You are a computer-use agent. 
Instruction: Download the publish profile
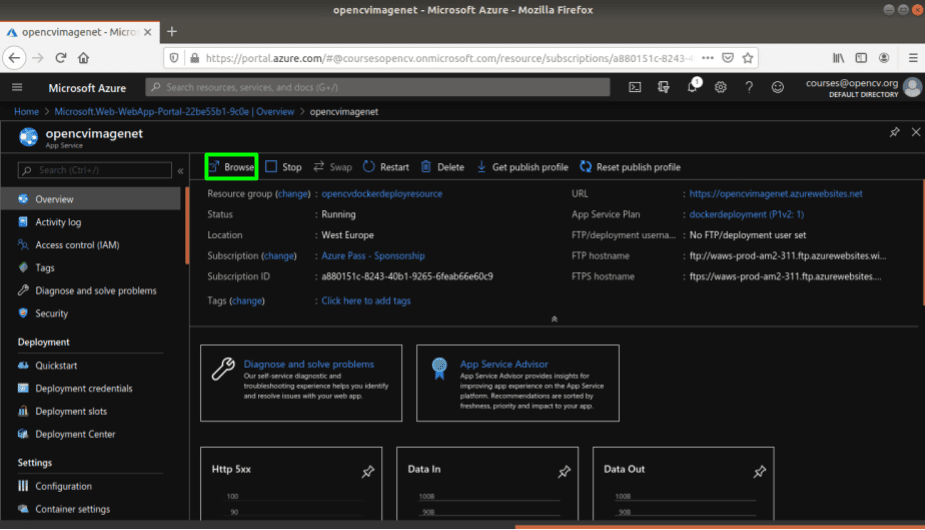pyautogui.click(x=522, y=167)
